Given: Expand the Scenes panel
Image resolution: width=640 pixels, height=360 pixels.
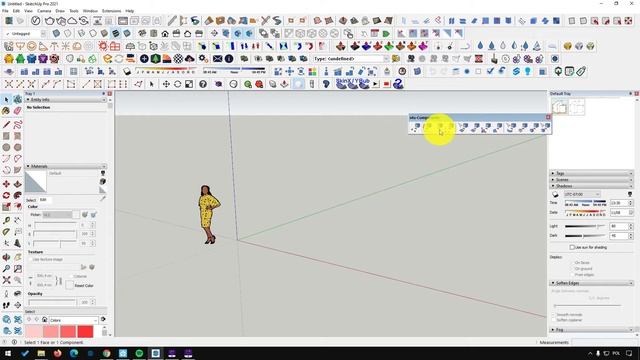Looking at the screenshot, I should tap(591, 180).
